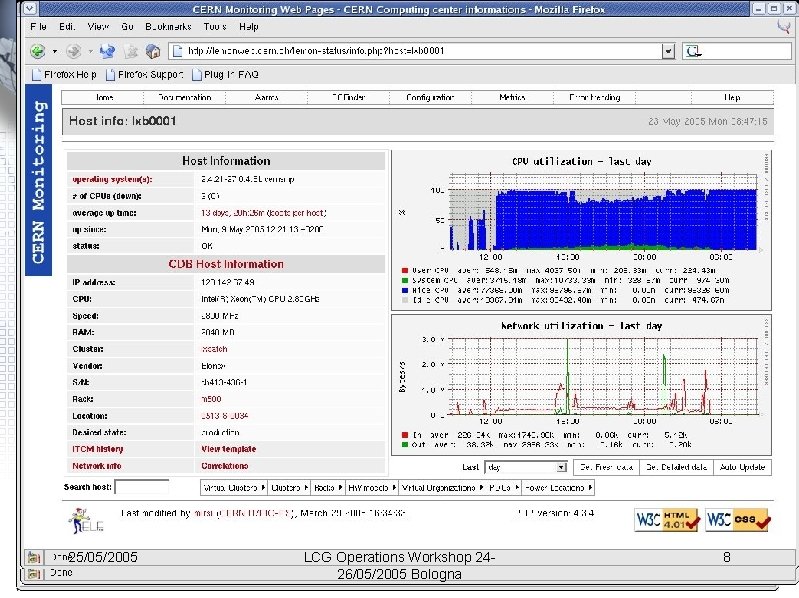The image size is (799, 598).
Task: Open Forward history dropdown arrow
Action: [x=90, y=51]
